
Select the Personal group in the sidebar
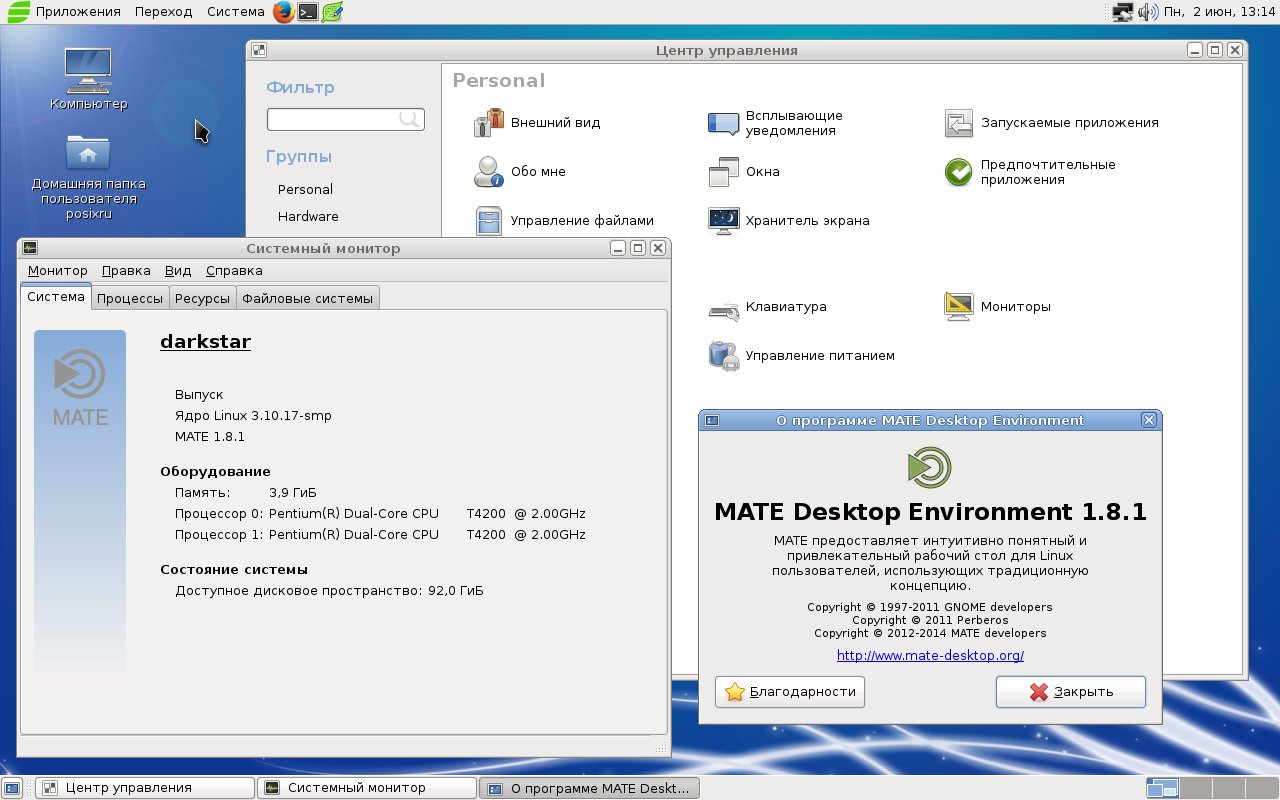[x=305, y=190]
